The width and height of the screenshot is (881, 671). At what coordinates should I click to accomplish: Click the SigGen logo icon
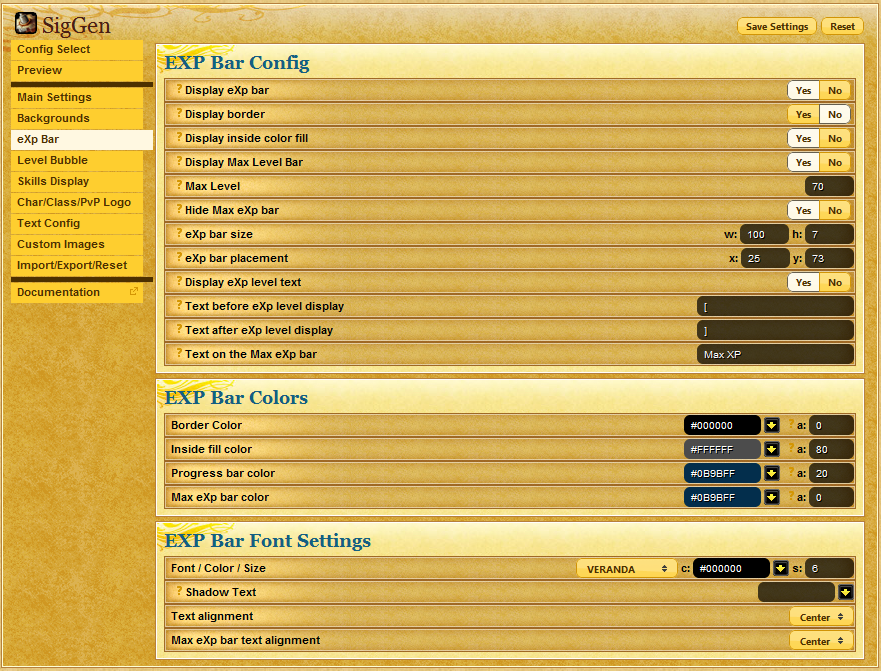point(26,23)
